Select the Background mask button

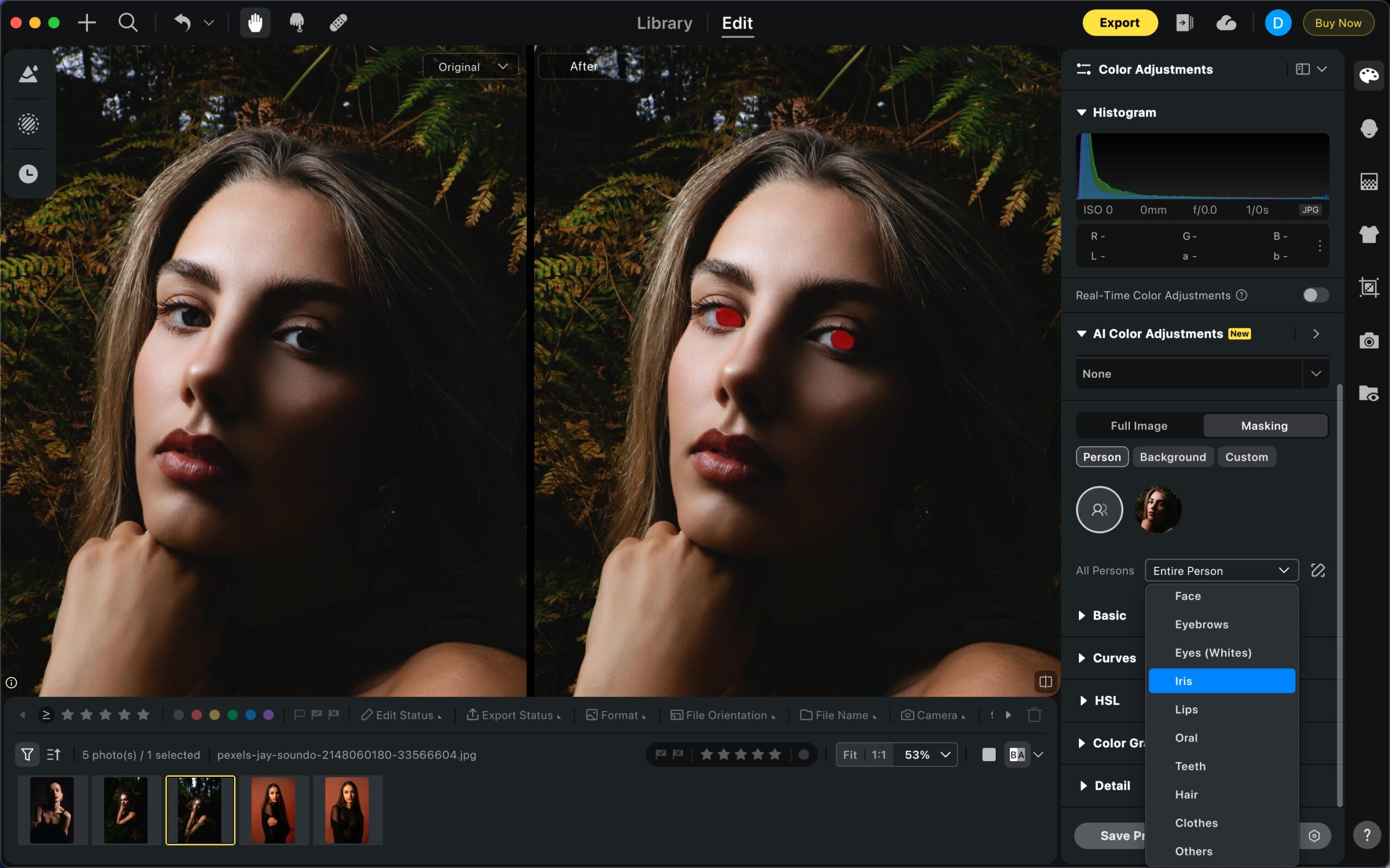[1172, 457]
